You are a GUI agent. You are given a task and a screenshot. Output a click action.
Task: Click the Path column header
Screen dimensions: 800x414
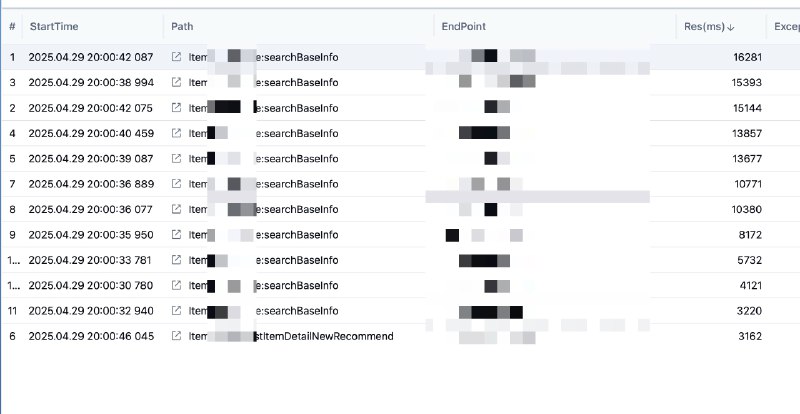(183, 27)
